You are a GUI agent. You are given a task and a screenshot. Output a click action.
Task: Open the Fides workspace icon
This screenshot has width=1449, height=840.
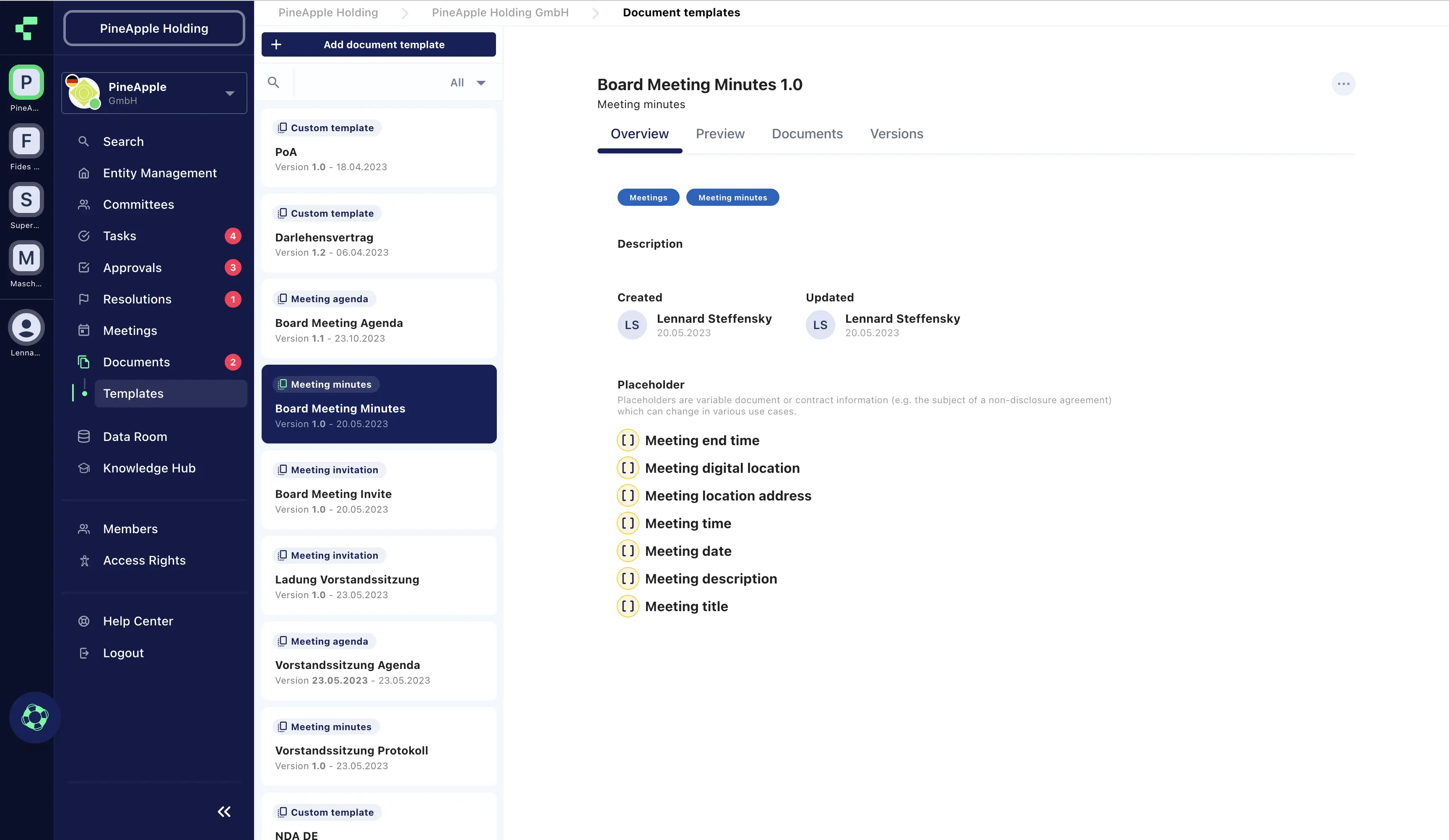26,141
